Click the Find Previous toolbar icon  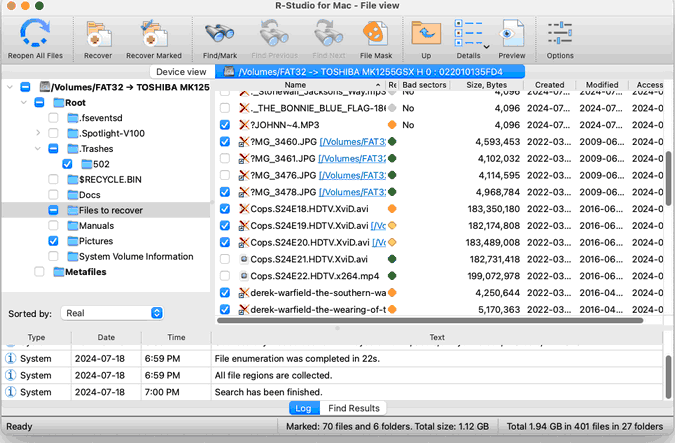(274, 34)
